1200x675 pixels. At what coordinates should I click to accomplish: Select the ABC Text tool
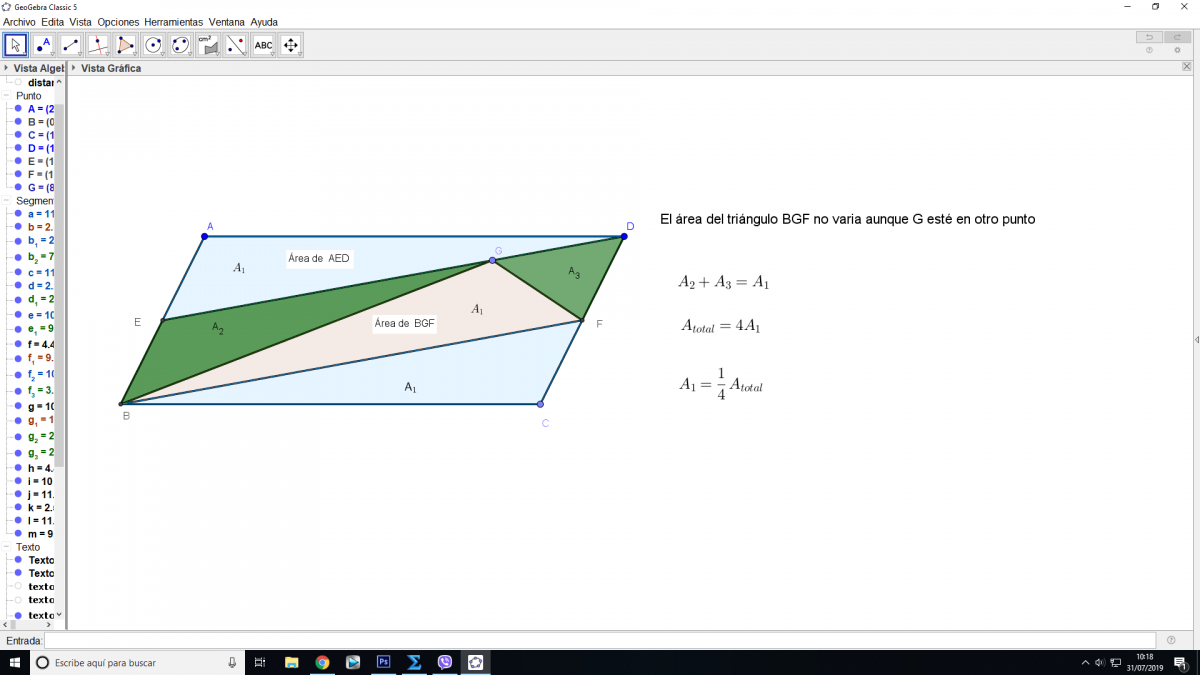tap(263, 45)
